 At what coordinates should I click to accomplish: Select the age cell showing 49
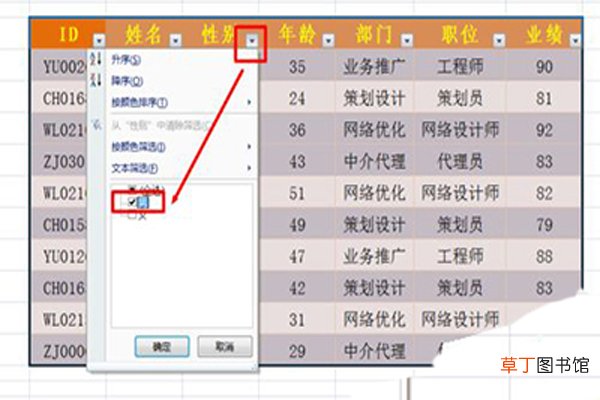[x=297, y=225]
